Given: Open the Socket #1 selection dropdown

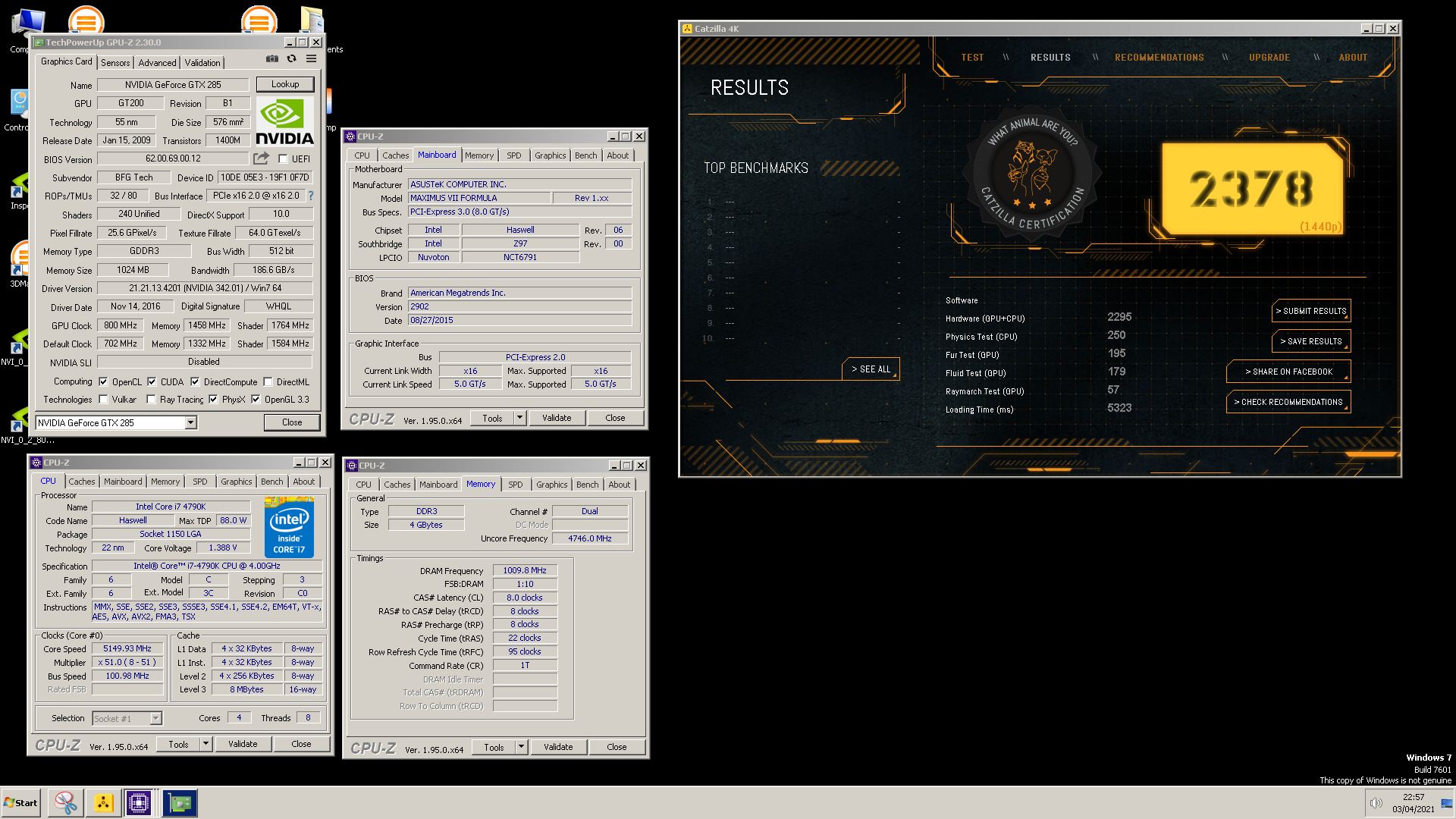Looking at the screenshot, I should pyautogui.click(x=127, y=718).
